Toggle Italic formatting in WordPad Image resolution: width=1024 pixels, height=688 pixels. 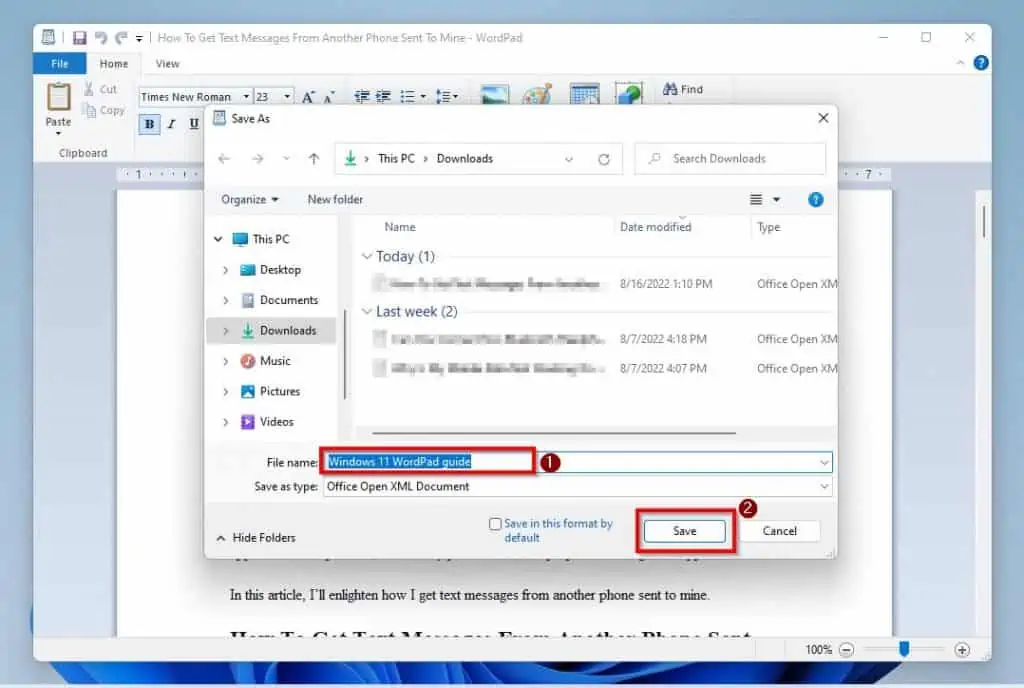(172, 124)
